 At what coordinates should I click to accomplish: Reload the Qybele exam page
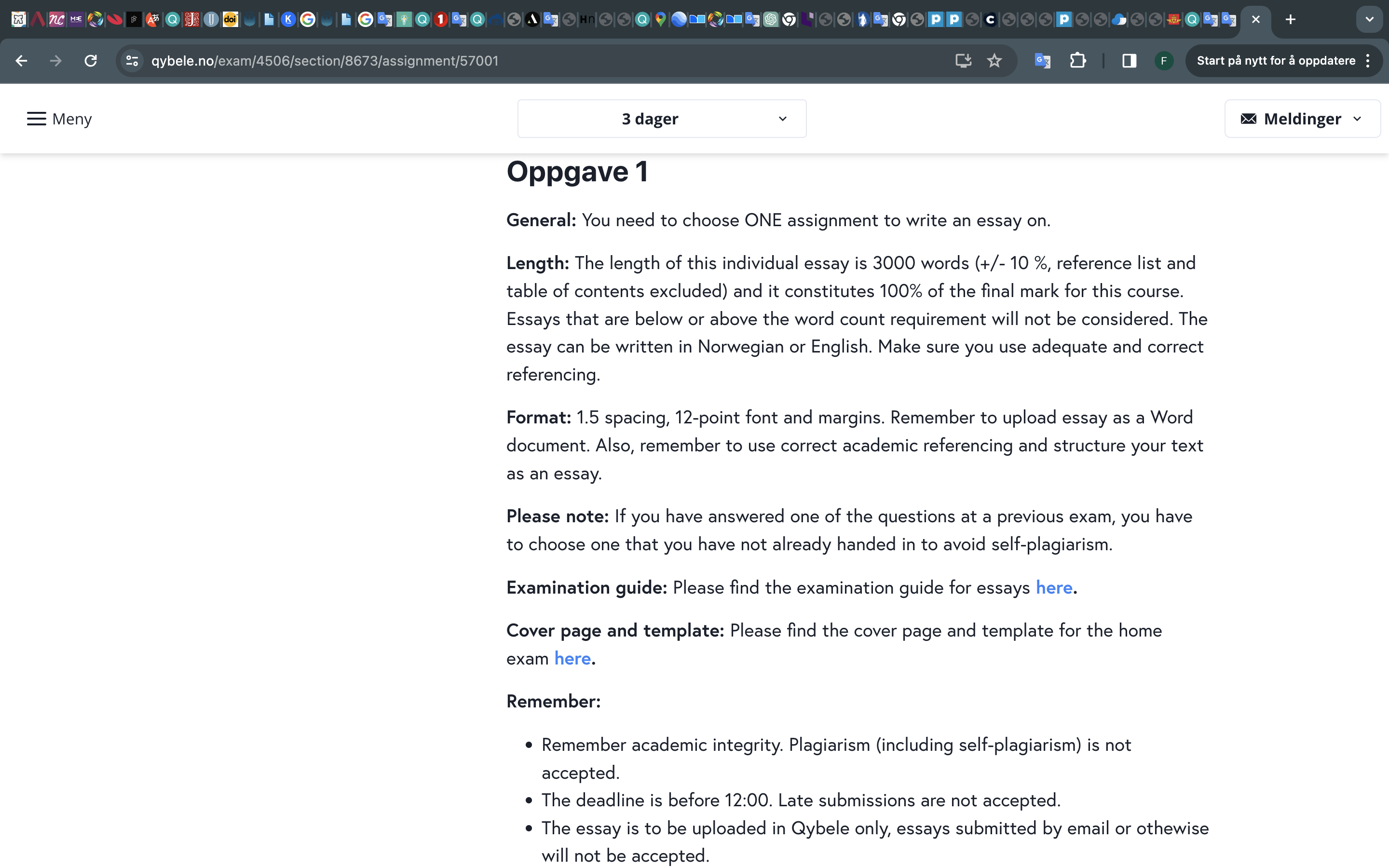(x=91, y=61)
